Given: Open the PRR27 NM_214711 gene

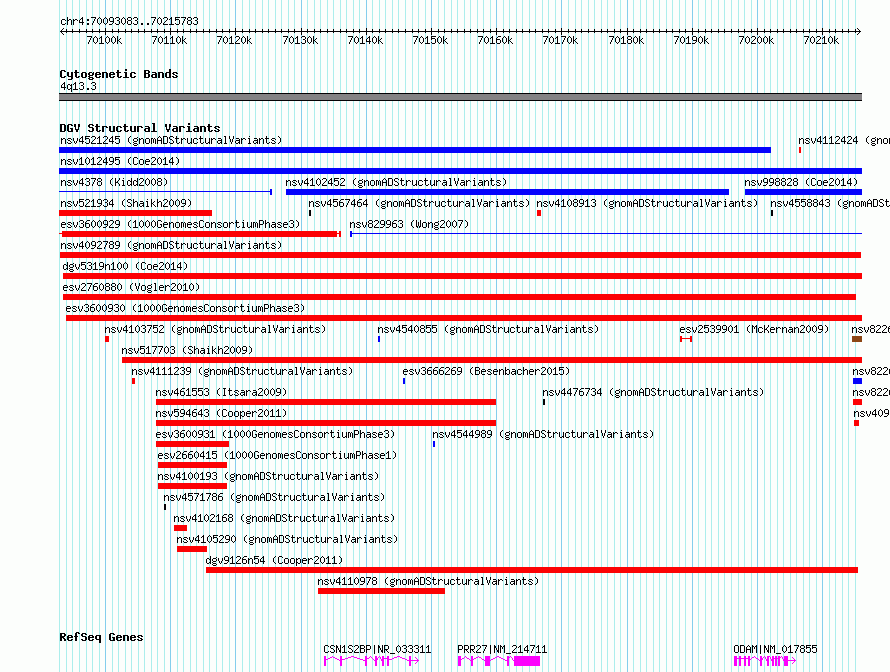Looking at the screenshot, I should click(x=502, y=649).
